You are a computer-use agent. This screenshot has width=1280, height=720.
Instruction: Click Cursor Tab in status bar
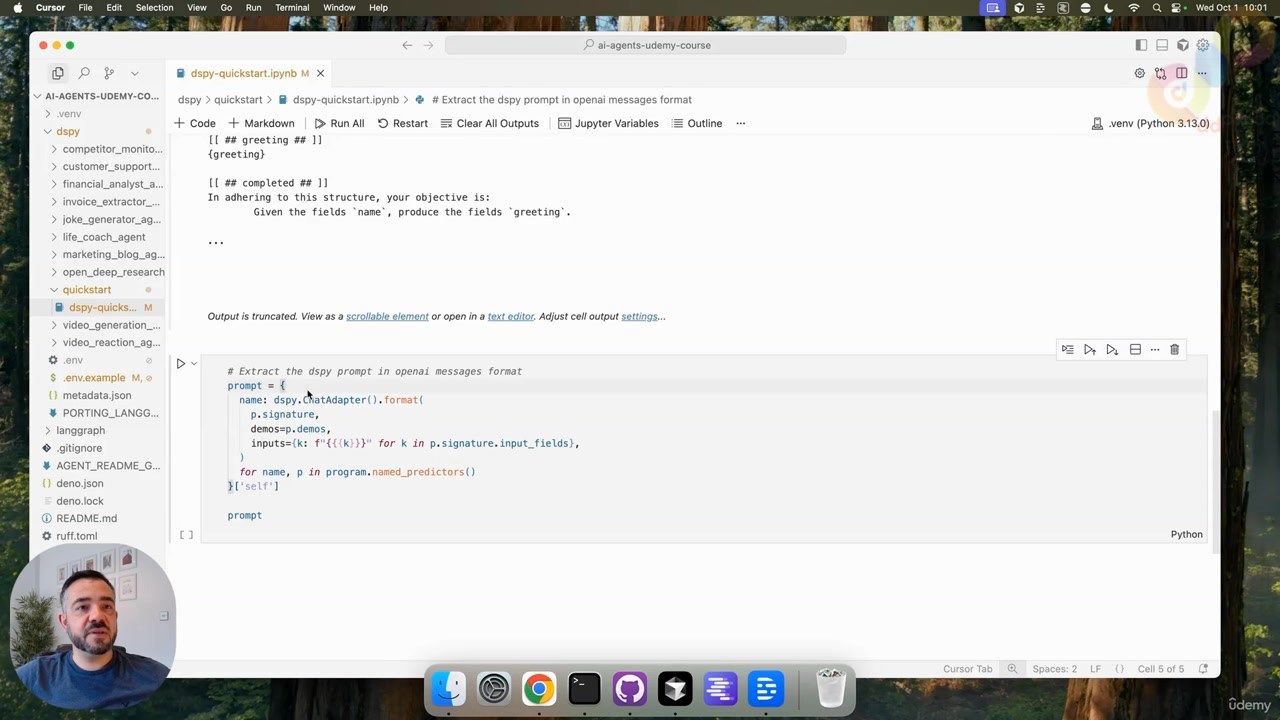[967, 669]
